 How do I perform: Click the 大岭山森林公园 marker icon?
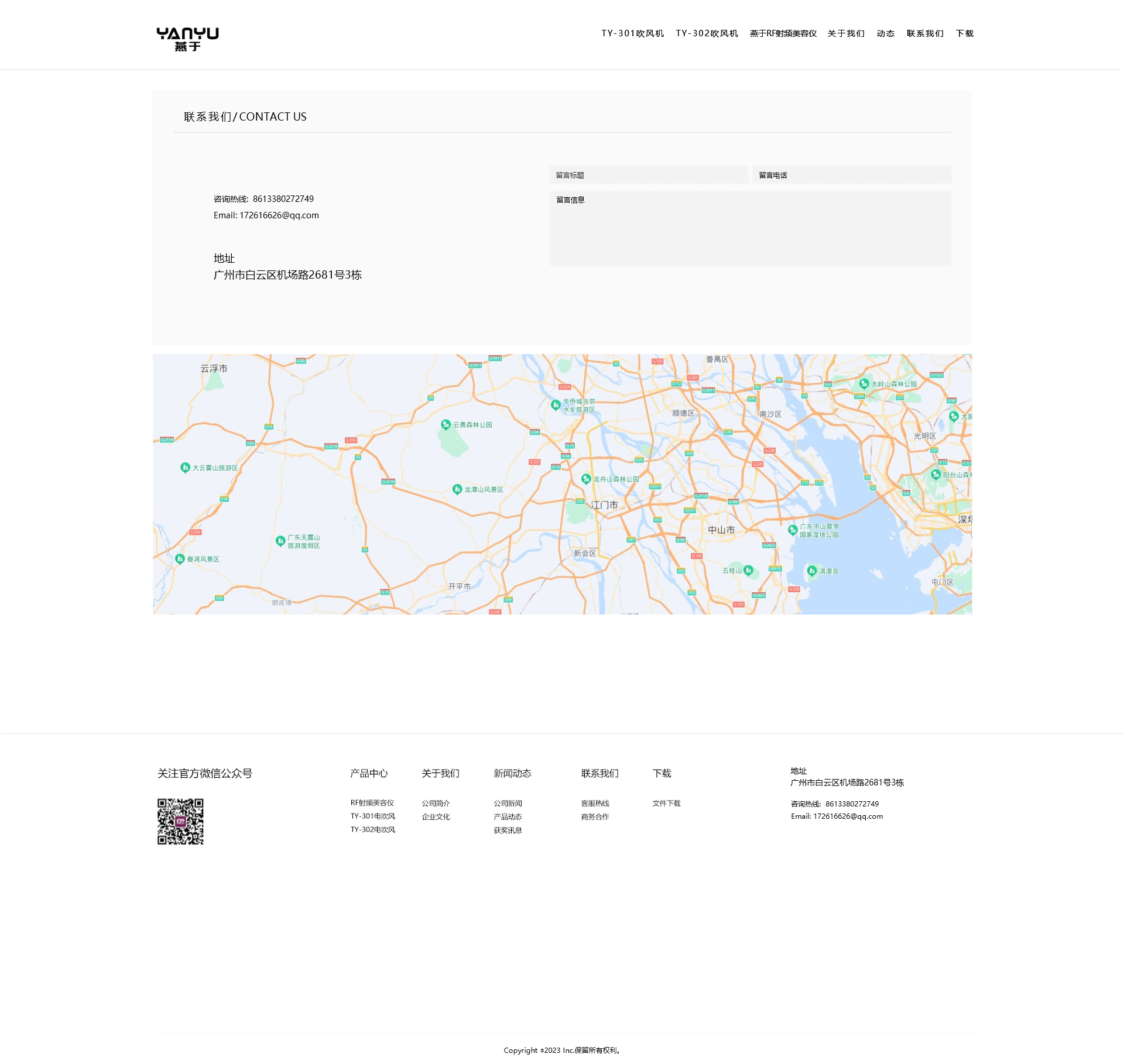(864, 384)
